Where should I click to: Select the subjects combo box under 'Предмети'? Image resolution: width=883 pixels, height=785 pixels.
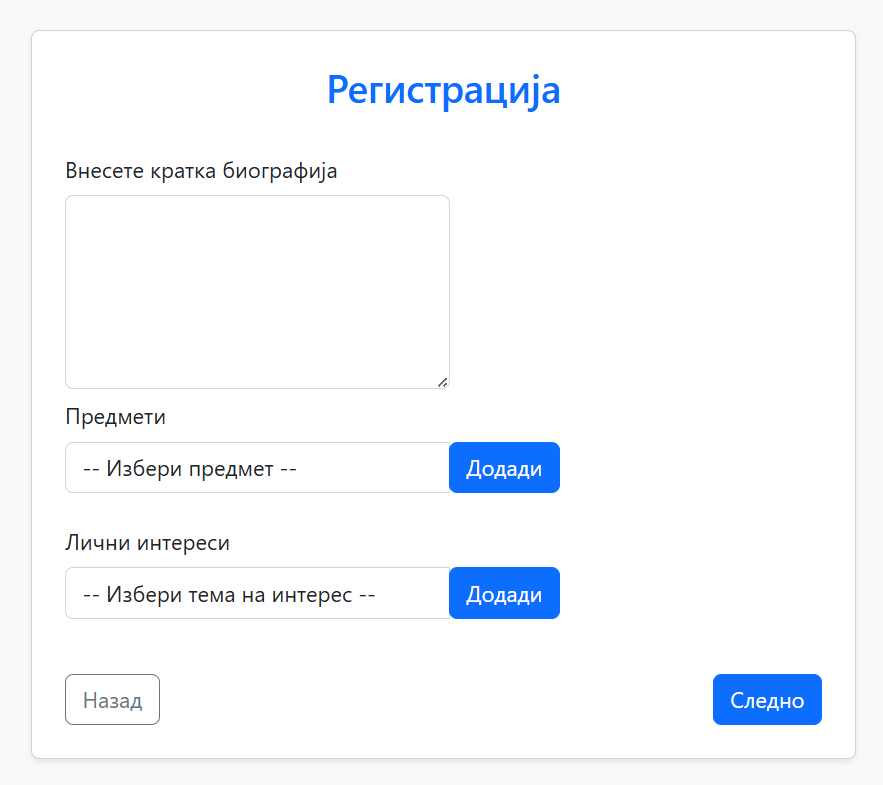pyautogui.click(x=257, y=468)
